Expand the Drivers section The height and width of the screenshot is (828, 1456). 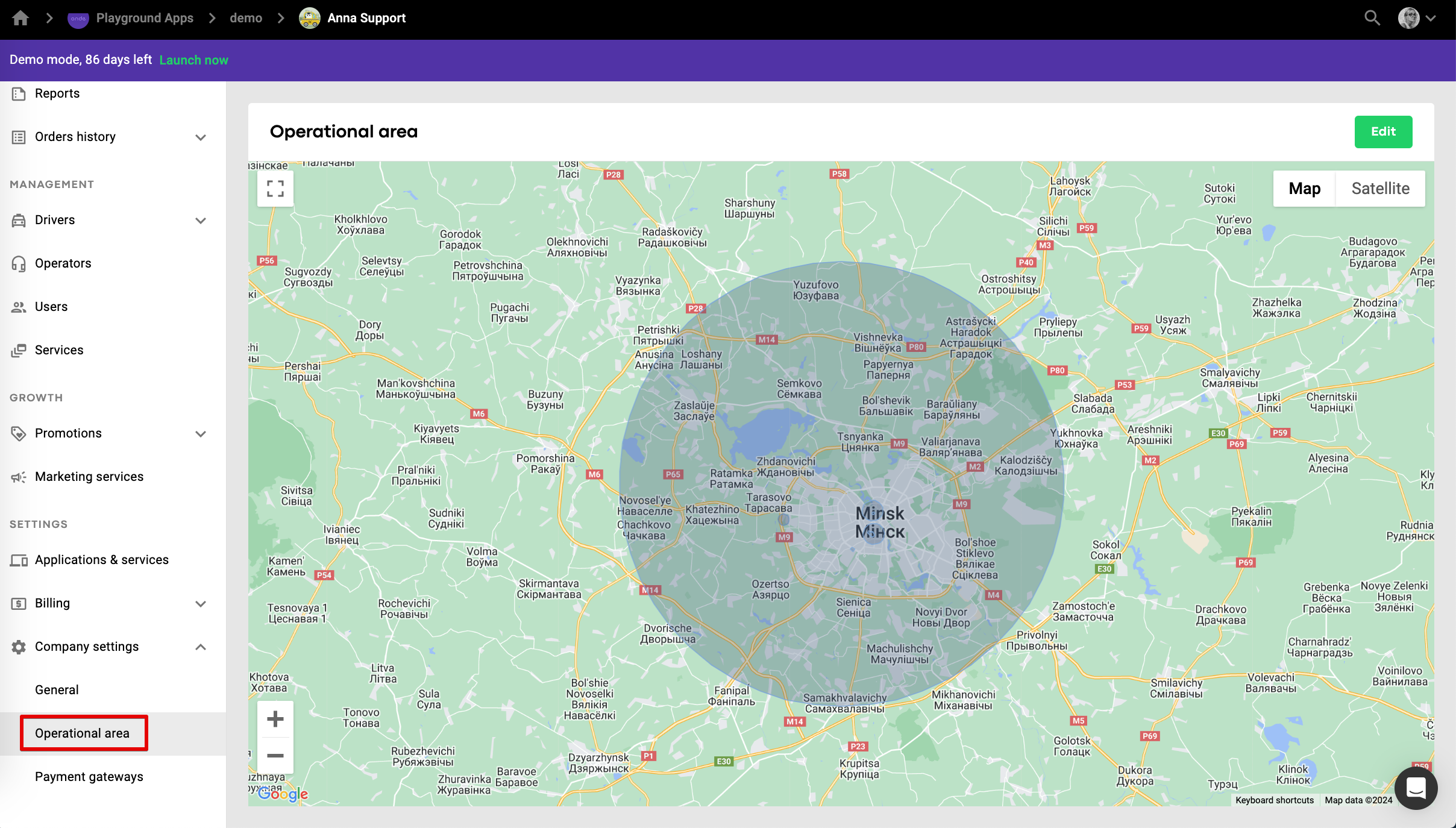point(201,221)
